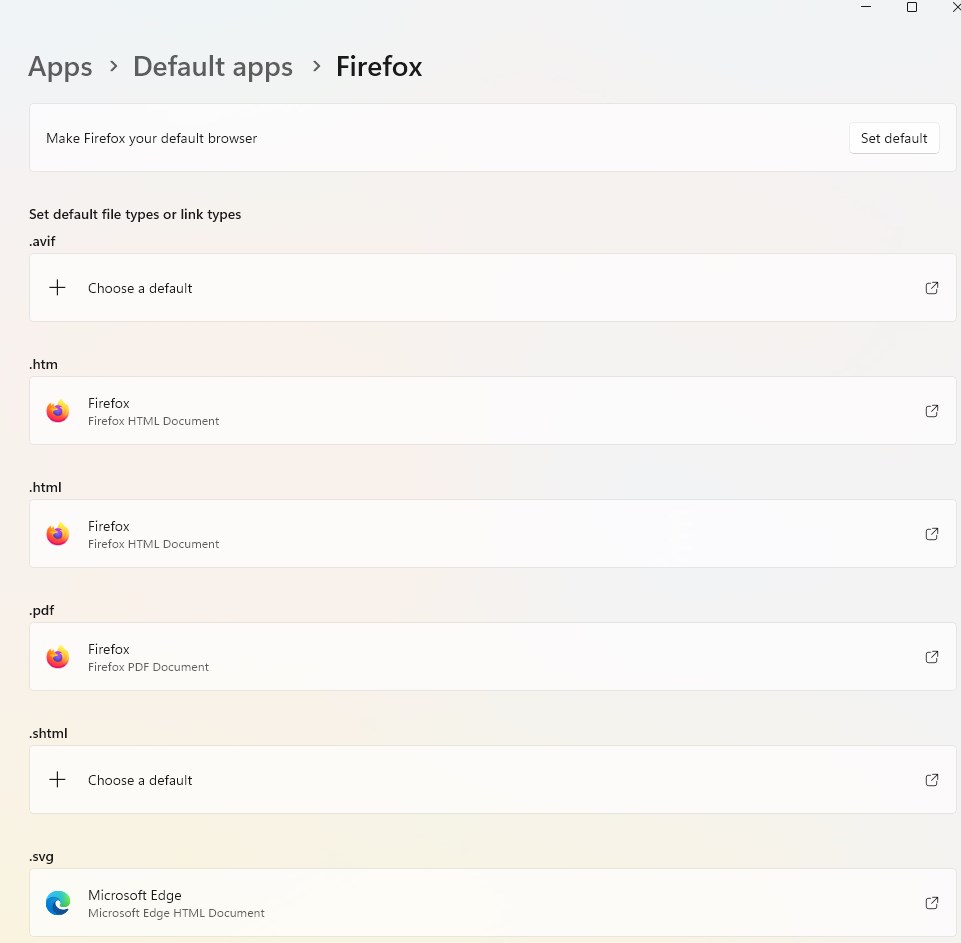Viewport: 961px width, 943px height.
Task: Click the Microsoft Edge icon for .svg
Action: coord(58,903)
